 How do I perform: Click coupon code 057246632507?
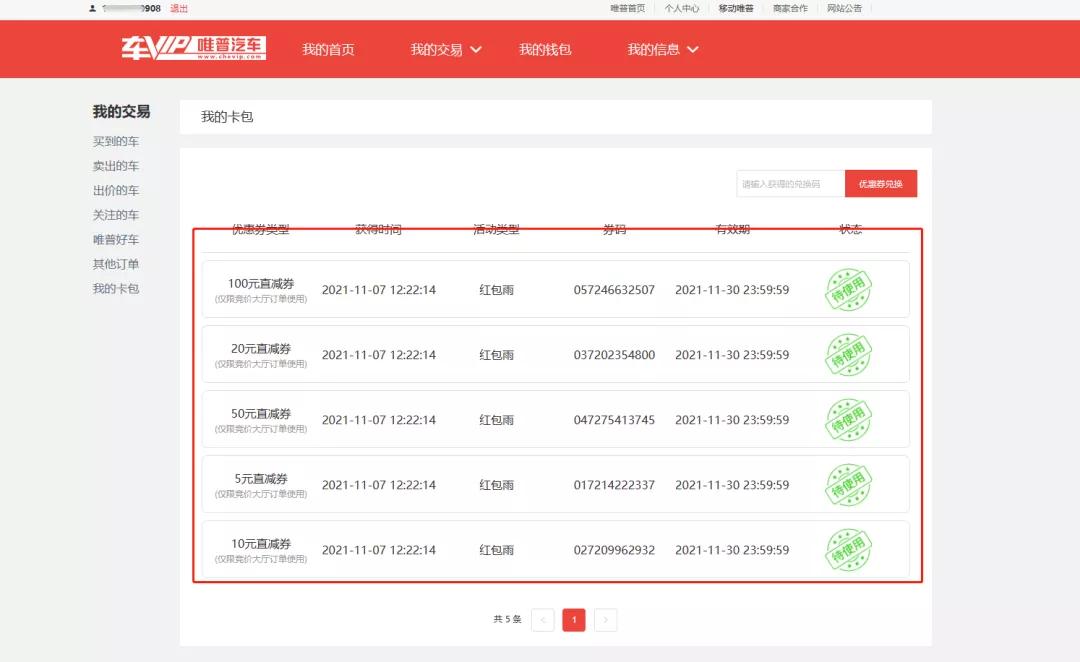click(614, 290)
